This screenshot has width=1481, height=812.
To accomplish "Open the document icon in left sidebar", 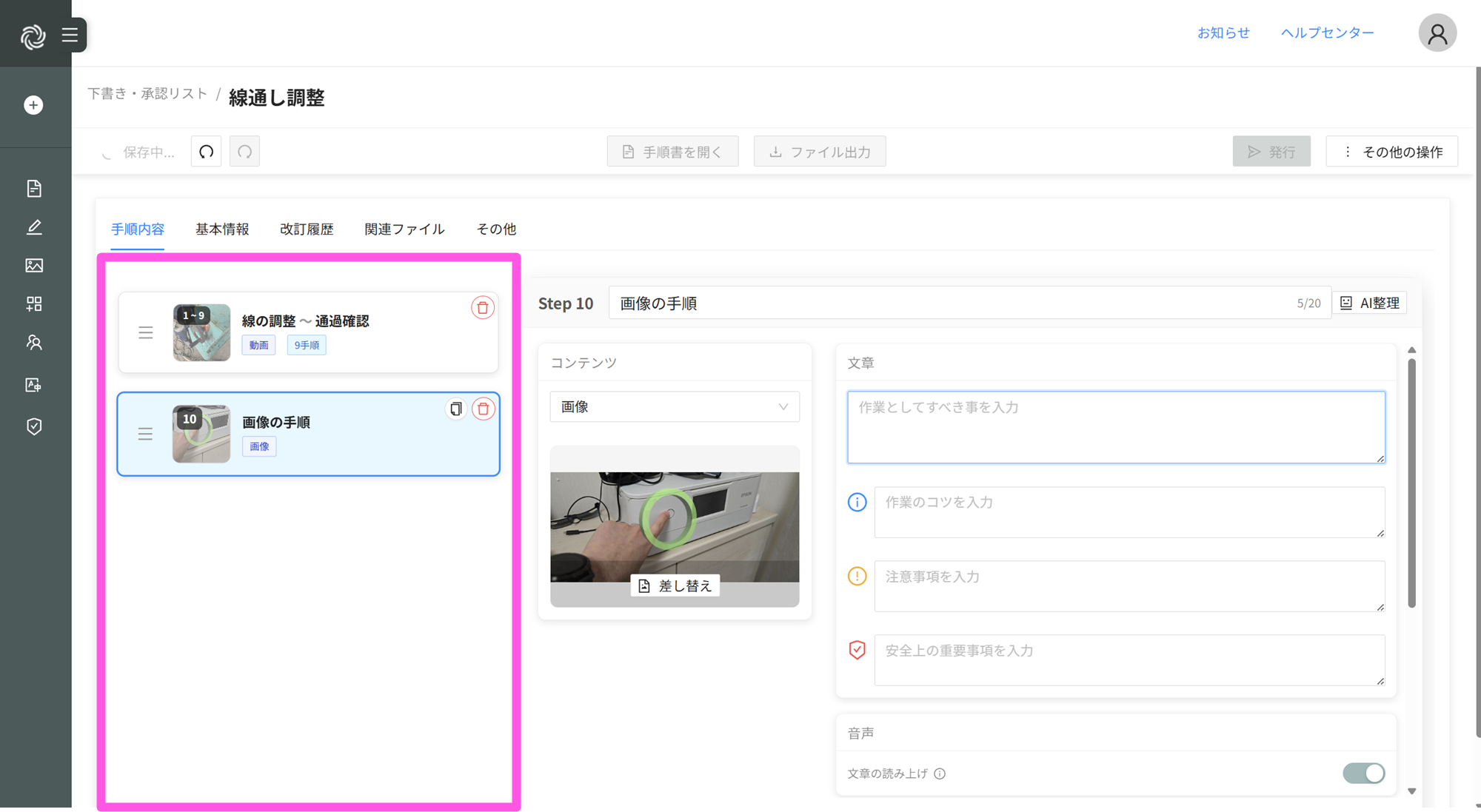I will [34, 189].
